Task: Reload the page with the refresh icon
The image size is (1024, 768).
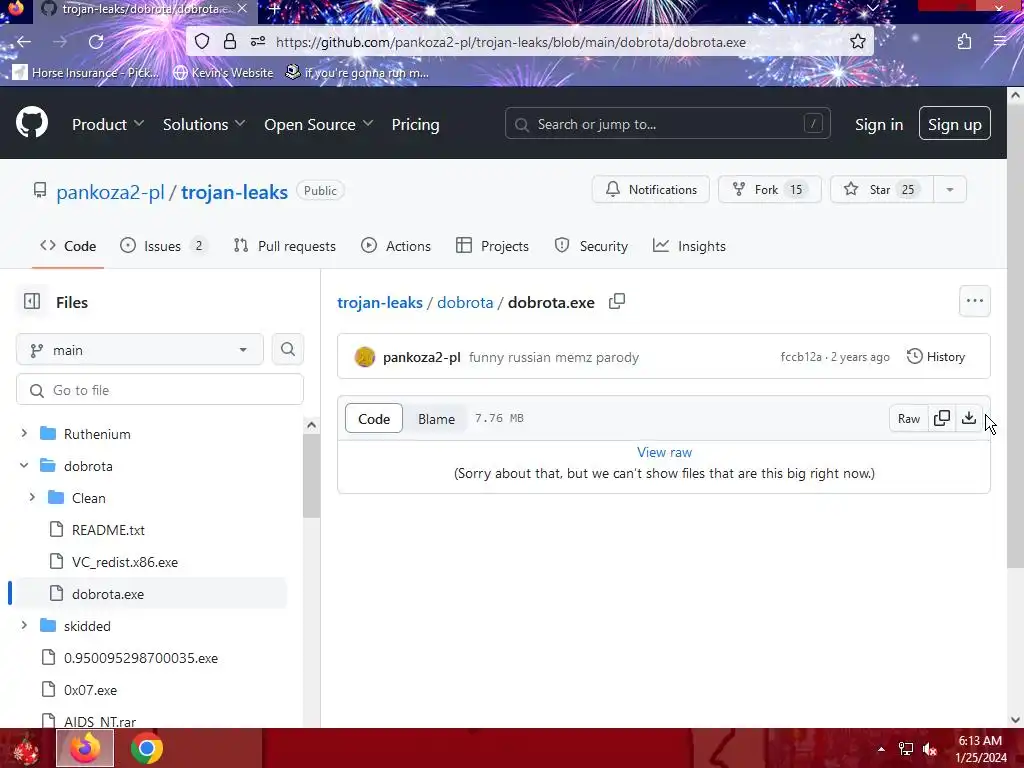Action: pos(96,42)
